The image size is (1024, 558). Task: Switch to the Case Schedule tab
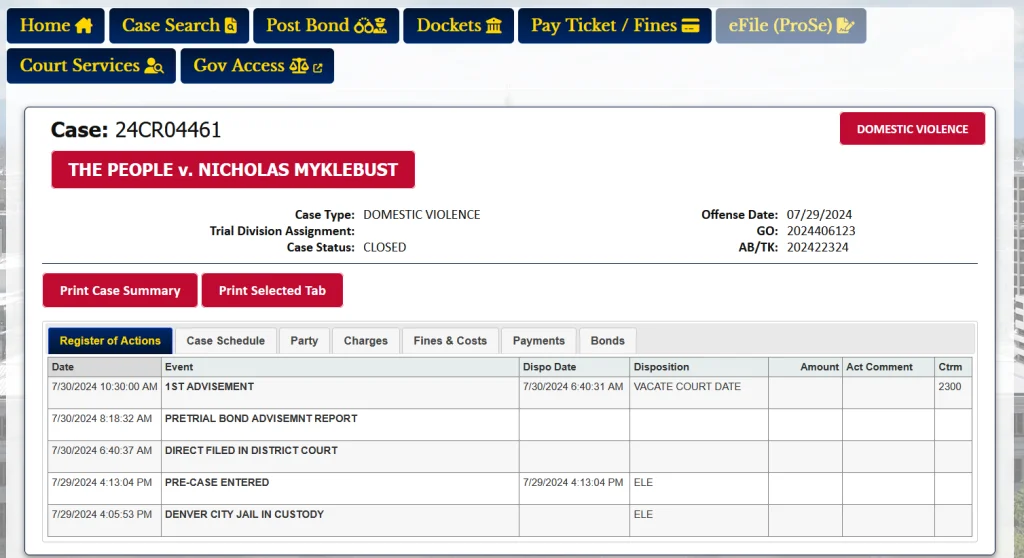[225, 341]
